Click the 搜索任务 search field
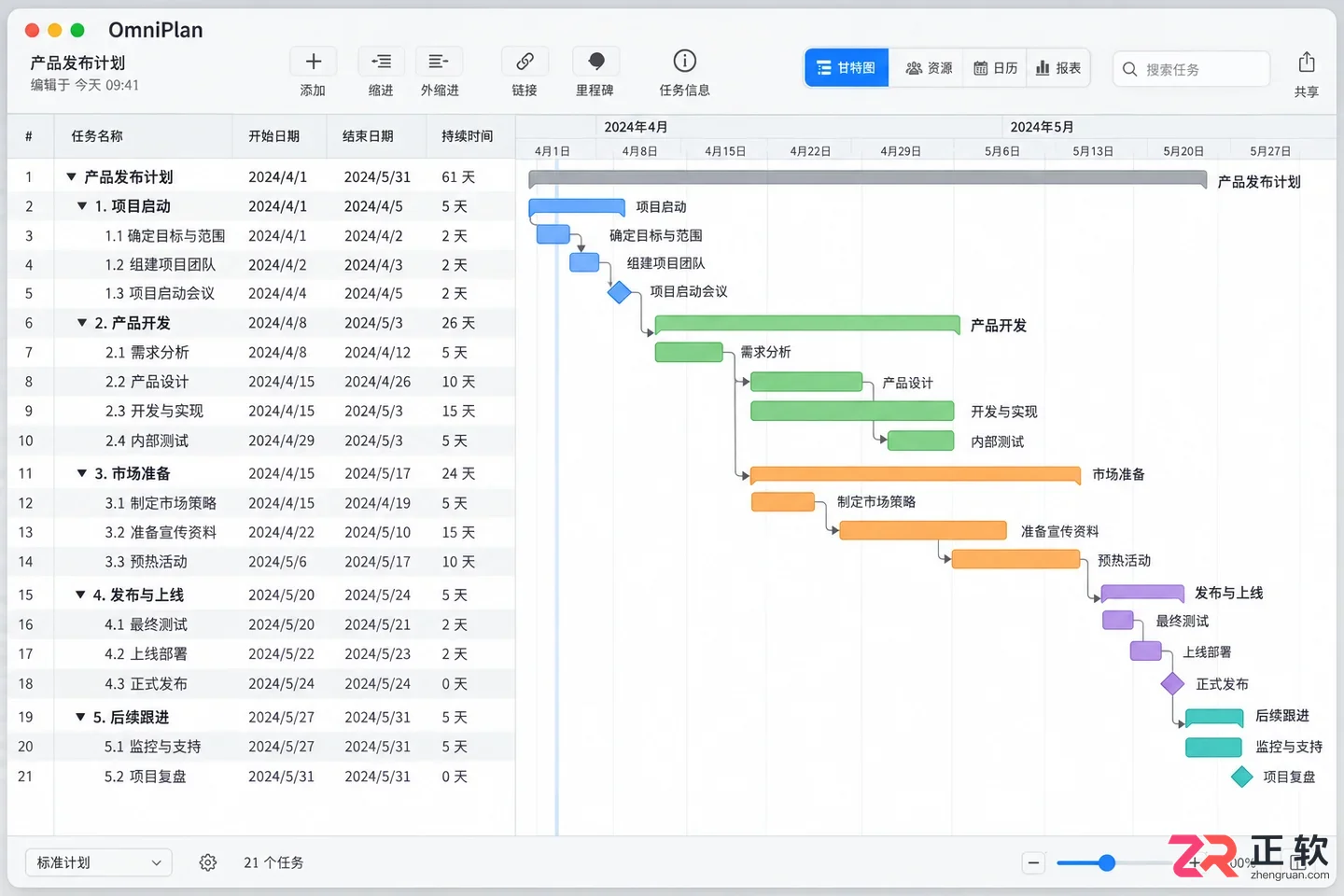Image resolution: width=1344 pixels, height=896 pixels. (1192, 69)
